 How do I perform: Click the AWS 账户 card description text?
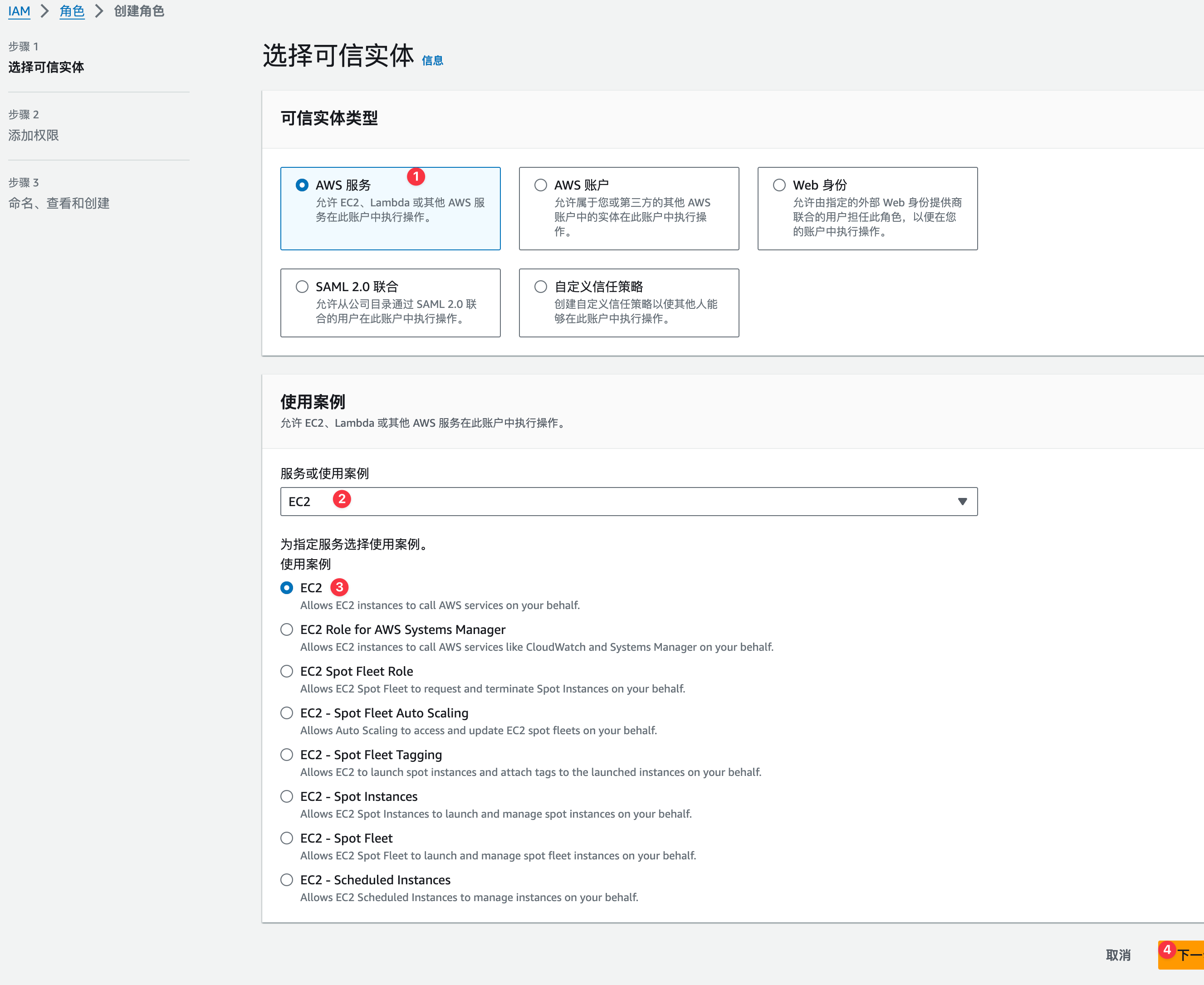tap(632, 217)
